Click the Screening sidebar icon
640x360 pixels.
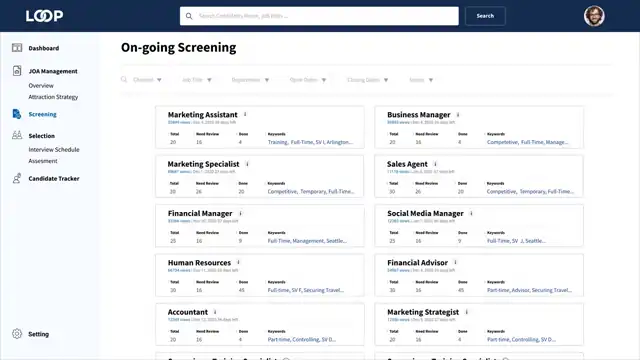coord(17,114)
